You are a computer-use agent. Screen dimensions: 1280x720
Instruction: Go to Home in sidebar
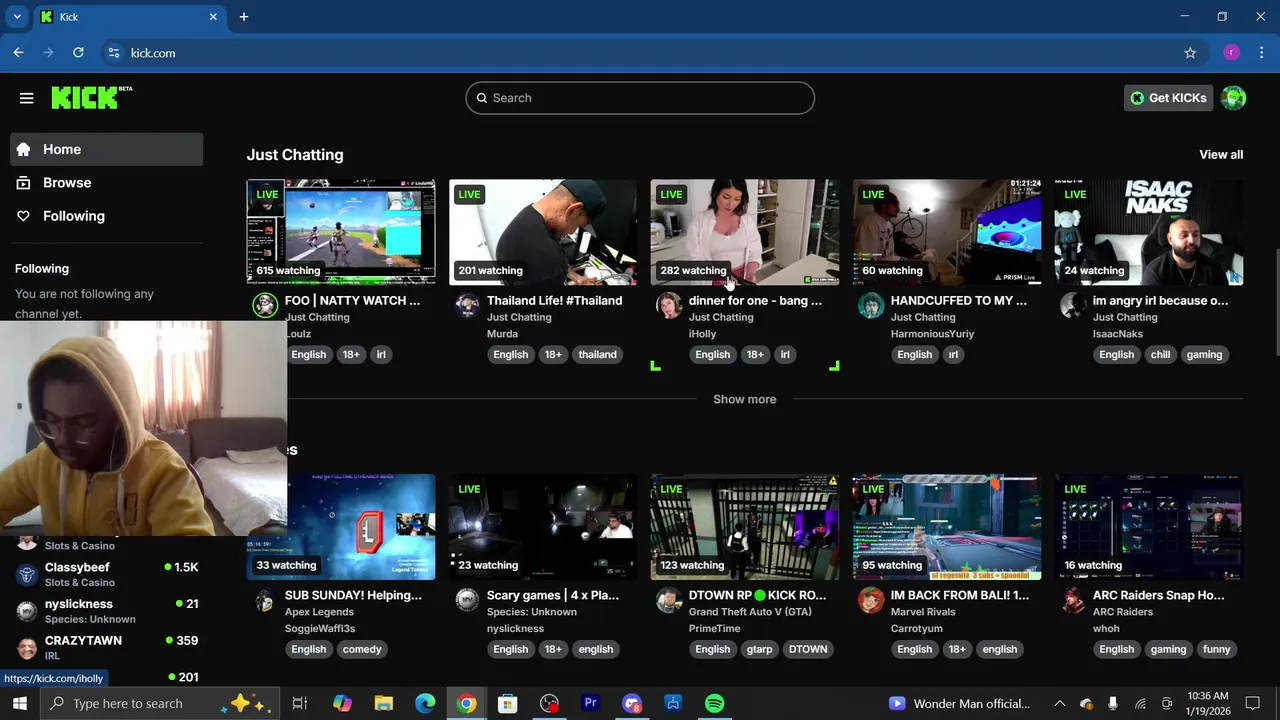click(x=107, y=149)
